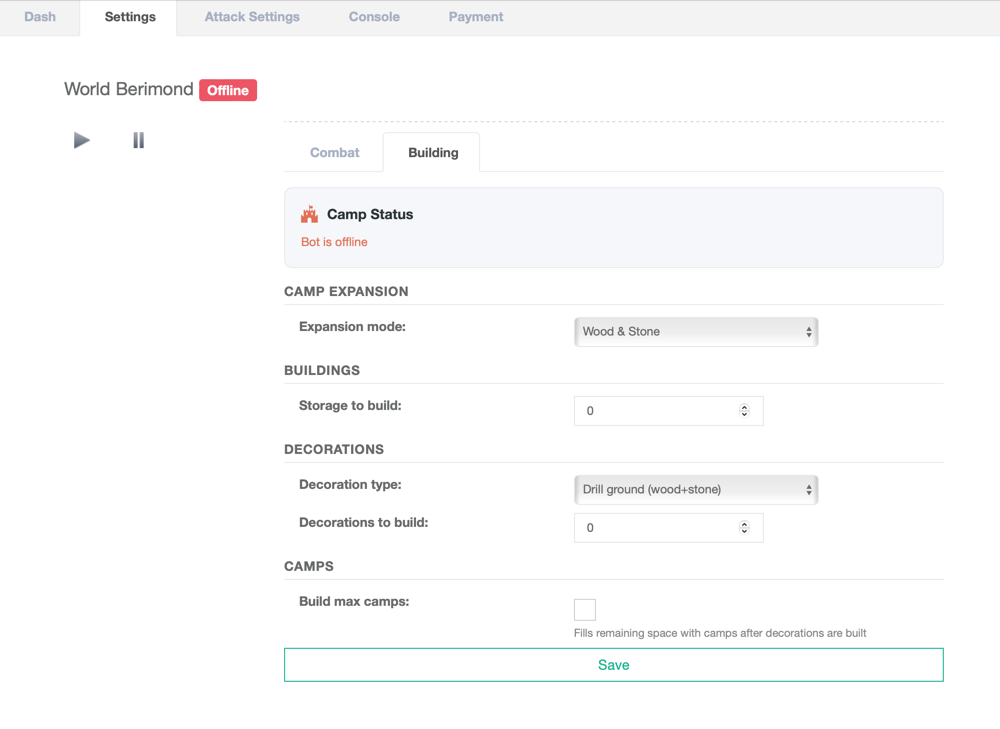This screenshot has width=1000, height=729.
Task: Click the Storage to build stepper arrows
Action: point(744,411)
